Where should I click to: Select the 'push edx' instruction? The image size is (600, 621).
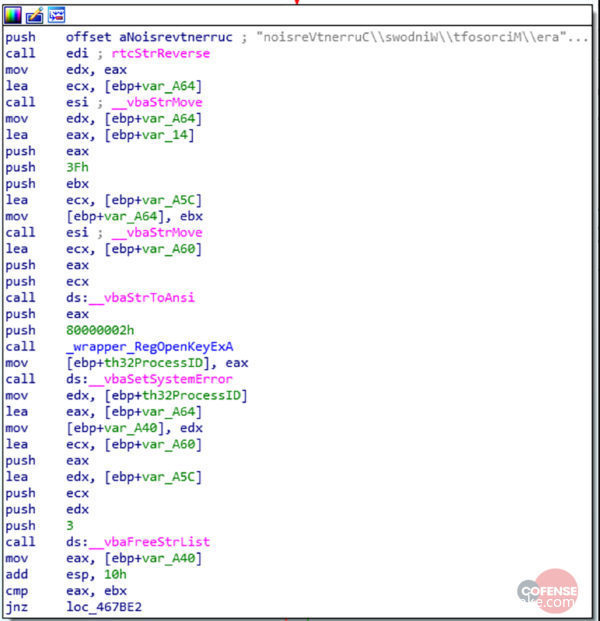pyautogui.click(x=47, y=509)
